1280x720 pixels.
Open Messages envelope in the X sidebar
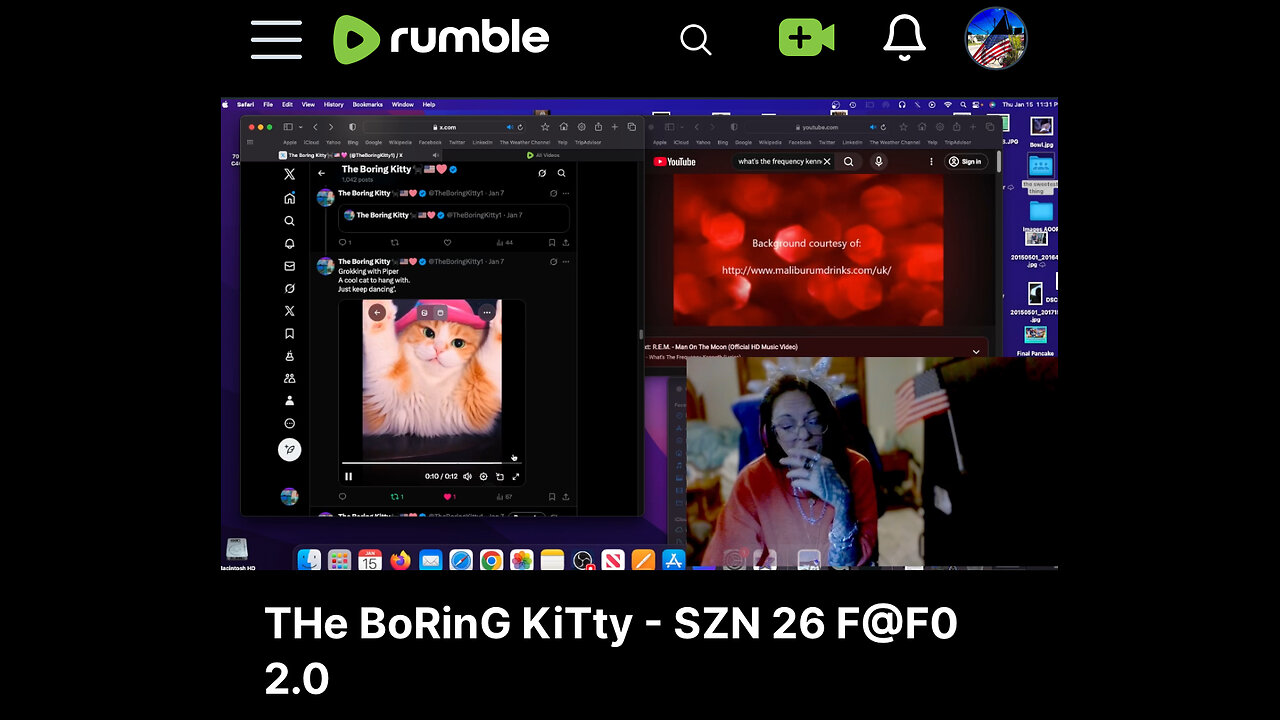click(289, 266)
